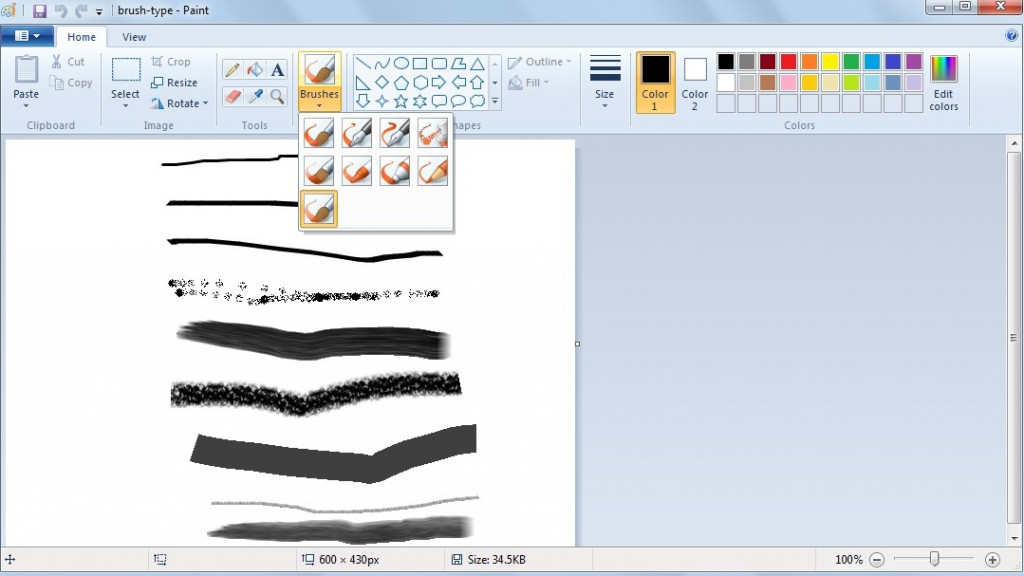The height and width of the screenshot is (576, 1024).
Task: Switch to the View tab
Action: pos(134,36)
